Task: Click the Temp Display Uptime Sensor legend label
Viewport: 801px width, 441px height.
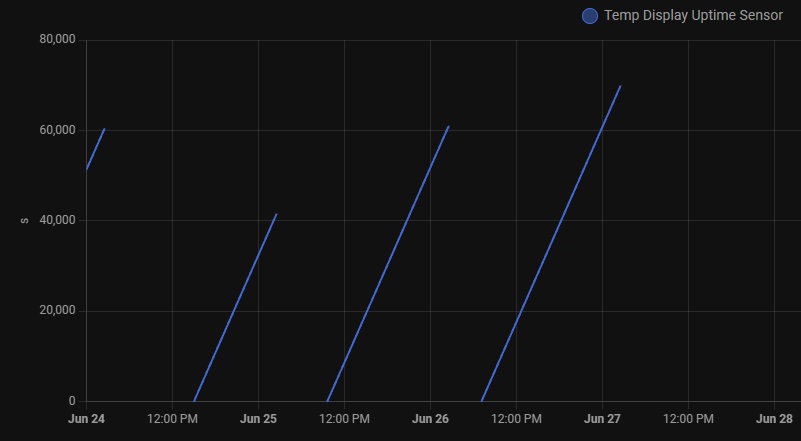Action: pyautogui.click(x=693, y=15)
